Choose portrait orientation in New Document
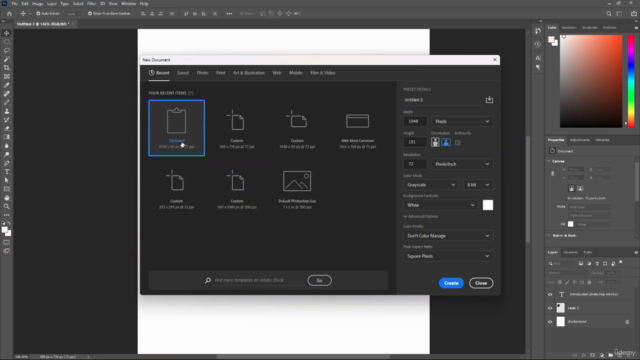The height and width of the screenshot is (360, 640). (x=435, y=142)
